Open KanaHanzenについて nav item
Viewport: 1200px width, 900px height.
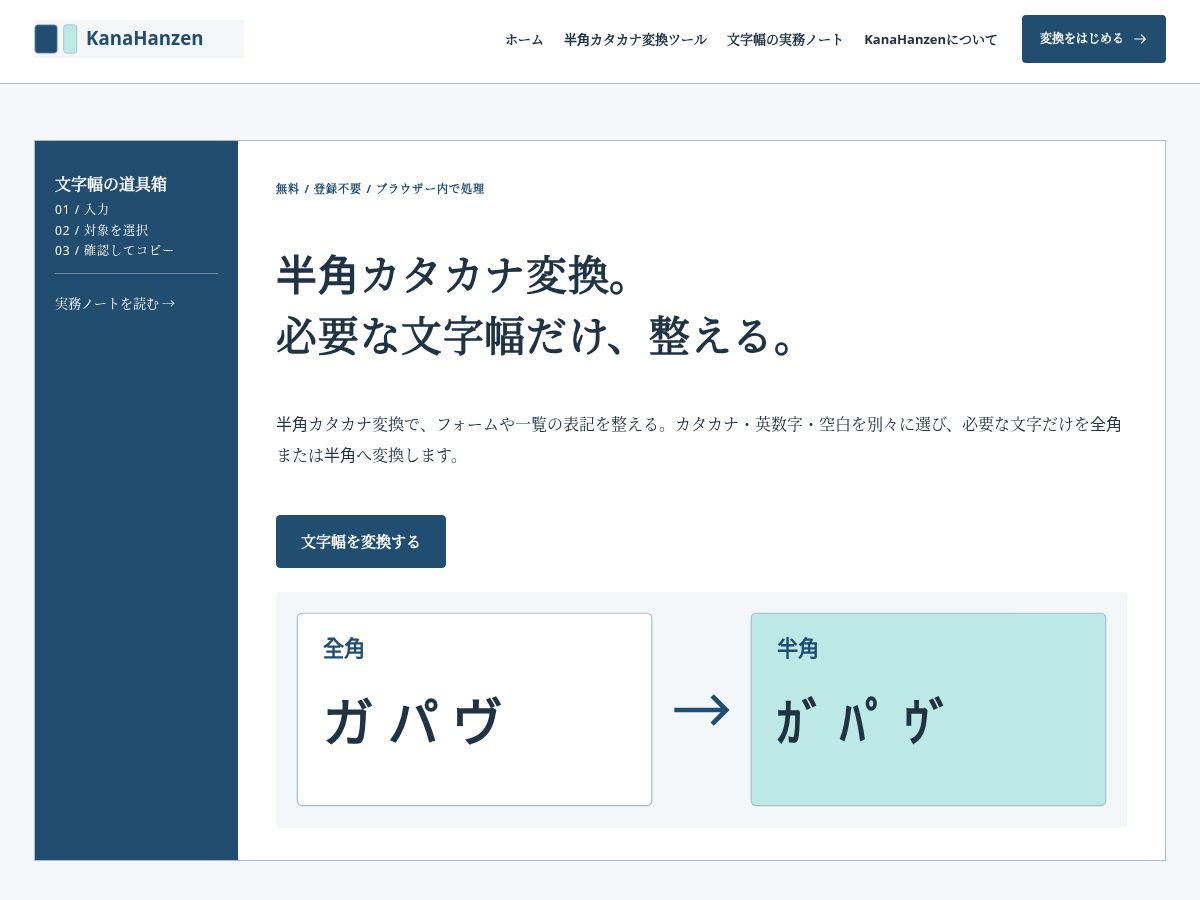click(931, 40)
